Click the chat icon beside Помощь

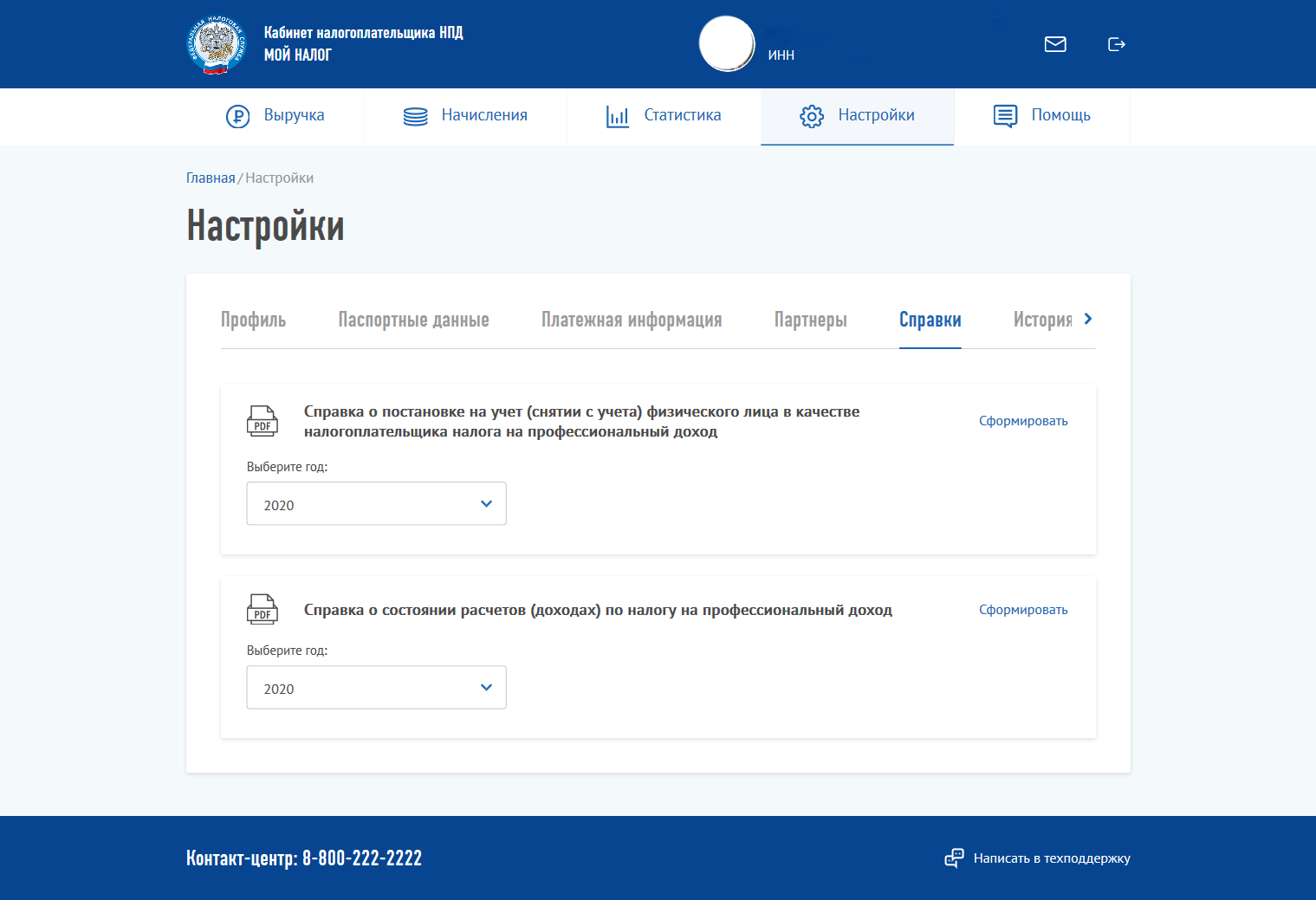pyautogui.click(x=1005, y=116)
